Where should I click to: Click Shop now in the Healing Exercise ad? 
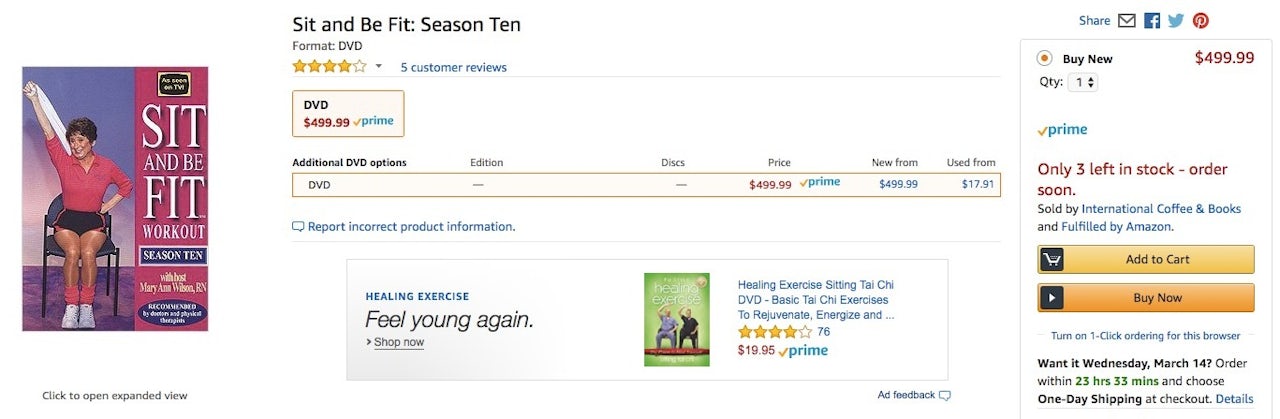pyautogui.click(x=399, y=342)
